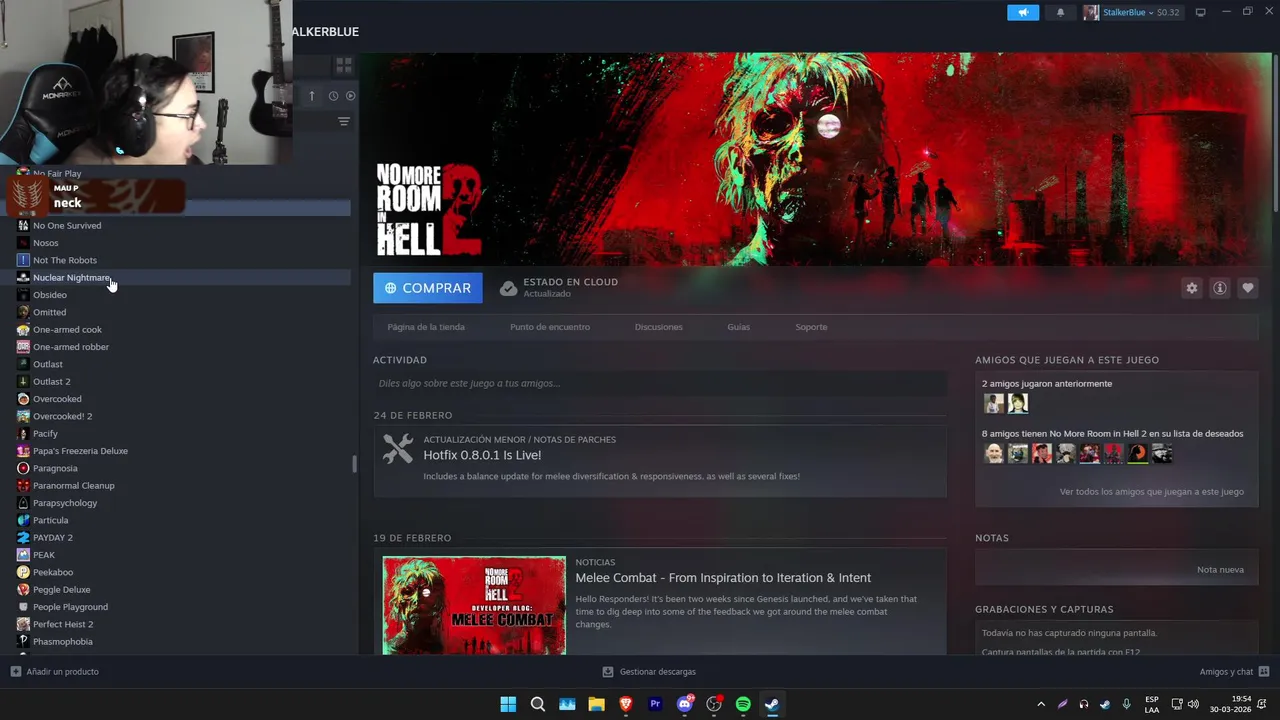The image size is (1280, 720).
Task: Click the cloud status icon
Action: 508,288
